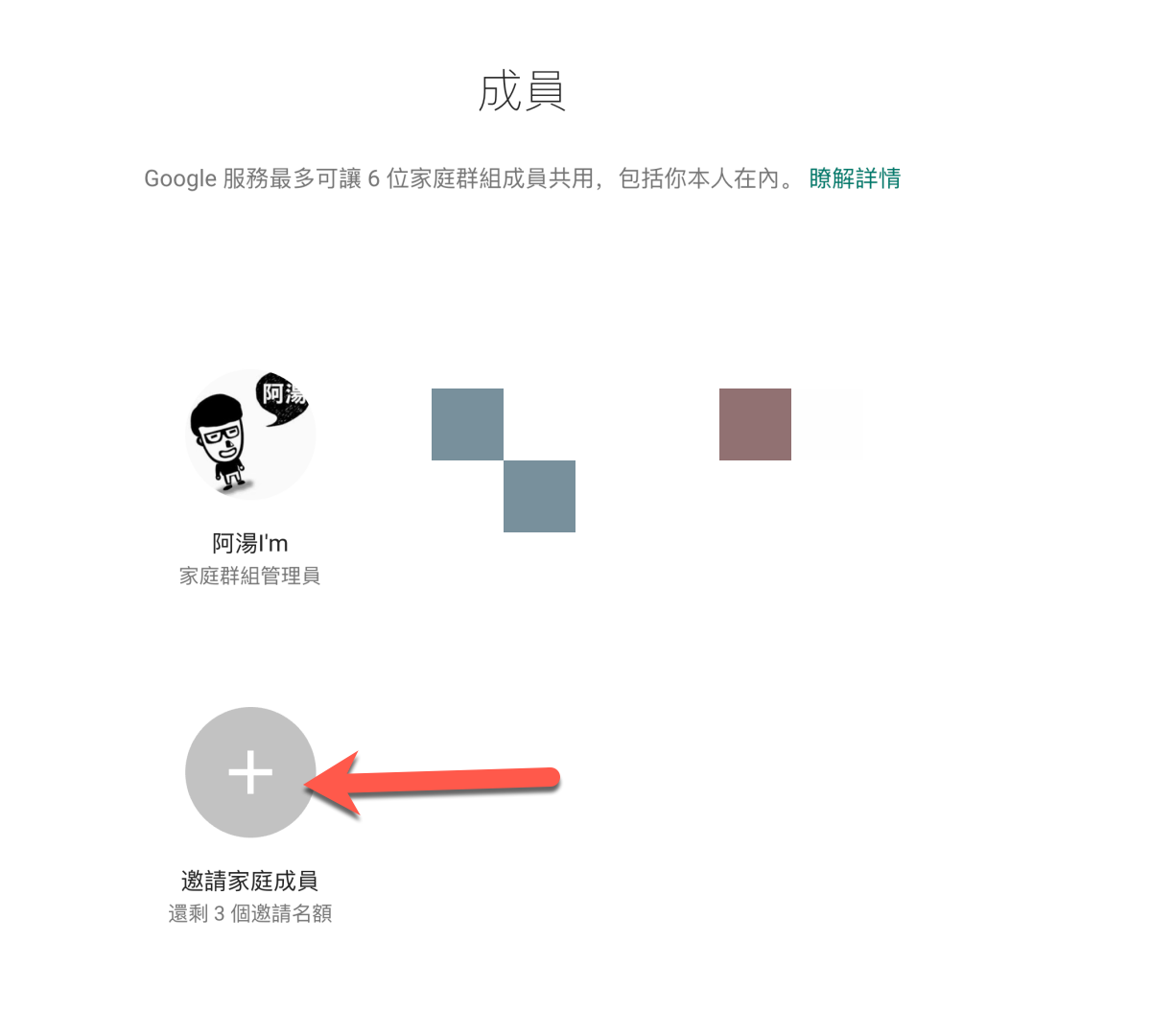1151x1036 pixels.
Task: Click the 邀請家庭成員 label
Action: pos(250,881)
